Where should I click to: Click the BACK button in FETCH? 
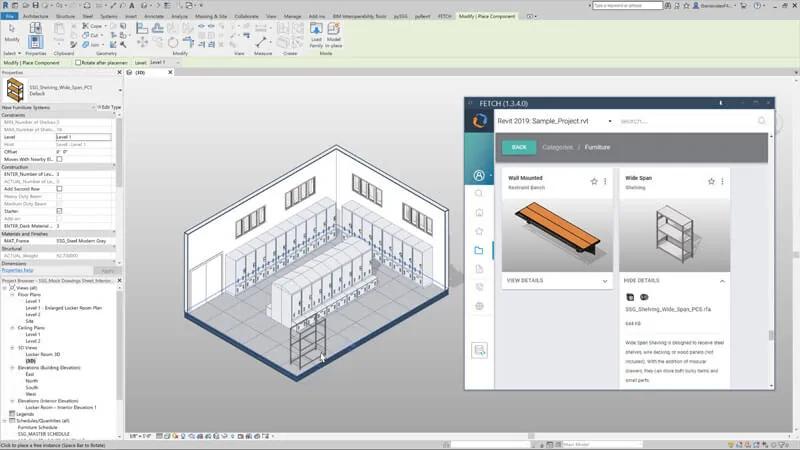click(x=519, y=147)
